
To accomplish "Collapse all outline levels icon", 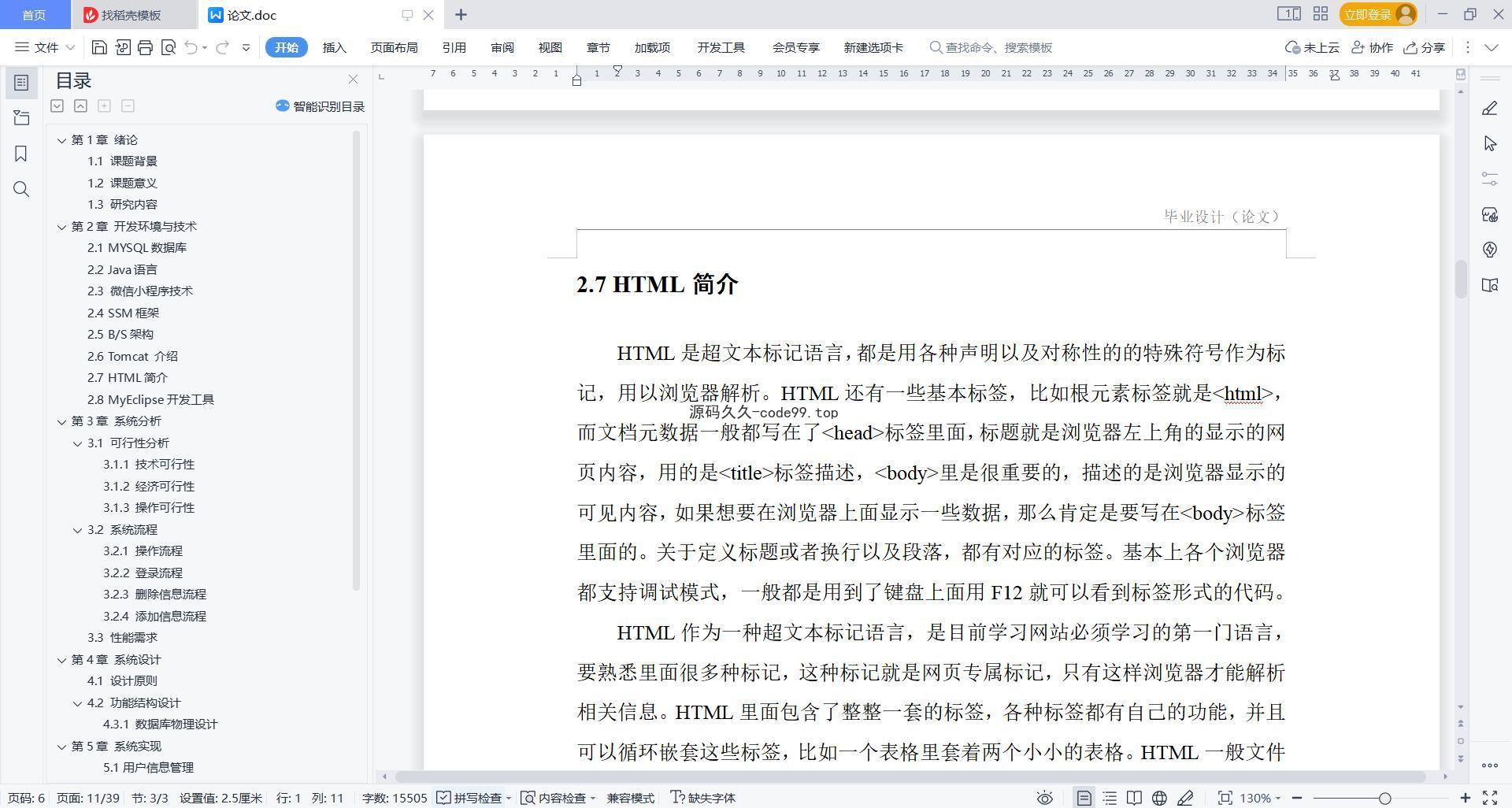I will (80, 106).
